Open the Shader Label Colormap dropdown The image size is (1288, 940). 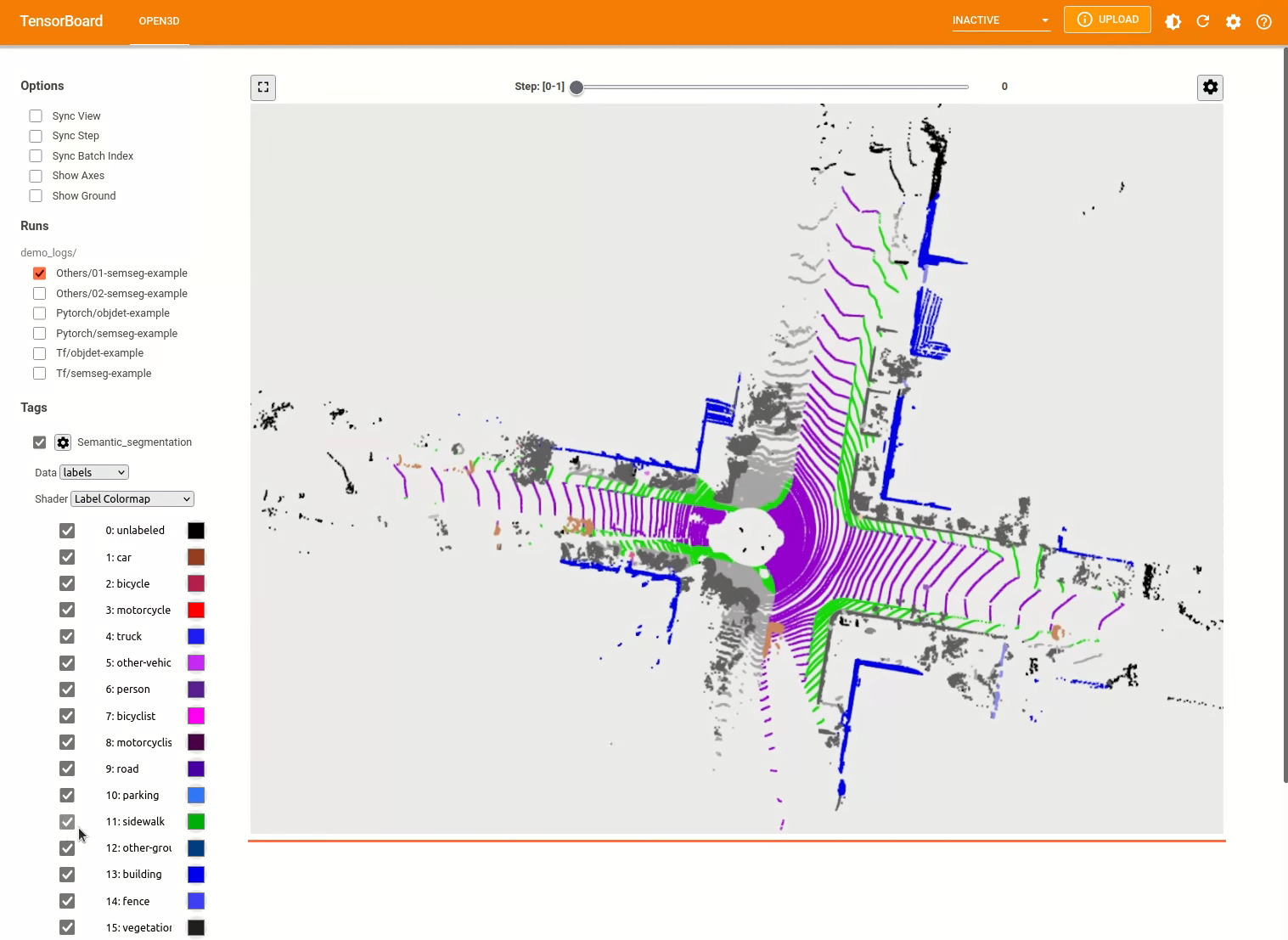(x=132, y=499)
